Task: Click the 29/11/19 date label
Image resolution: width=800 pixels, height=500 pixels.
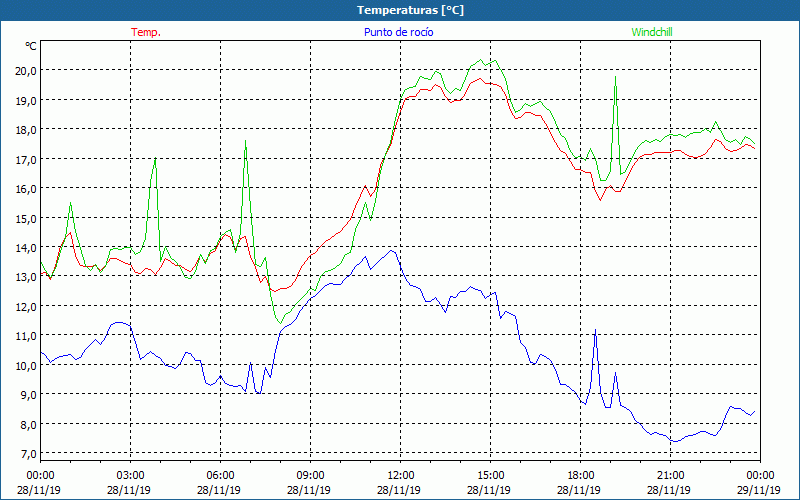Action: pyautogui.click(x=759, y=490)
